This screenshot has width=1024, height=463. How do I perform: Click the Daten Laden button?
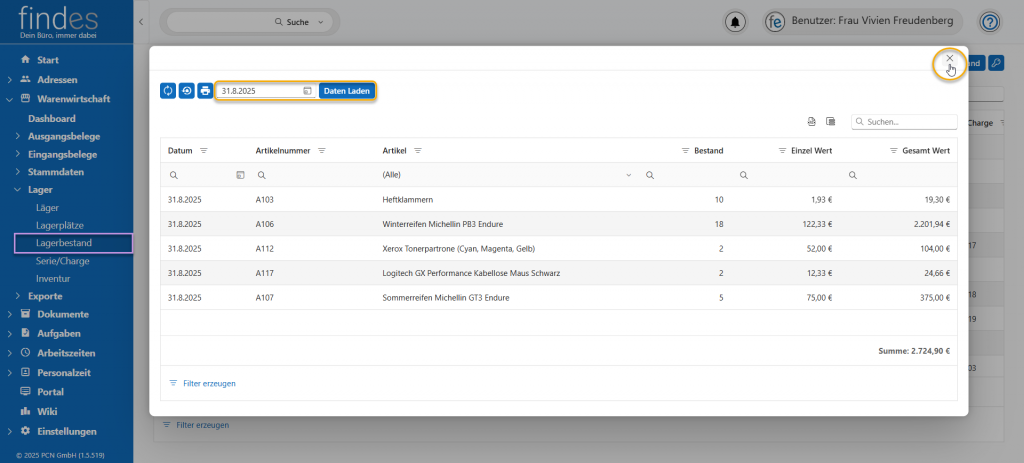(x=347, y=91)
